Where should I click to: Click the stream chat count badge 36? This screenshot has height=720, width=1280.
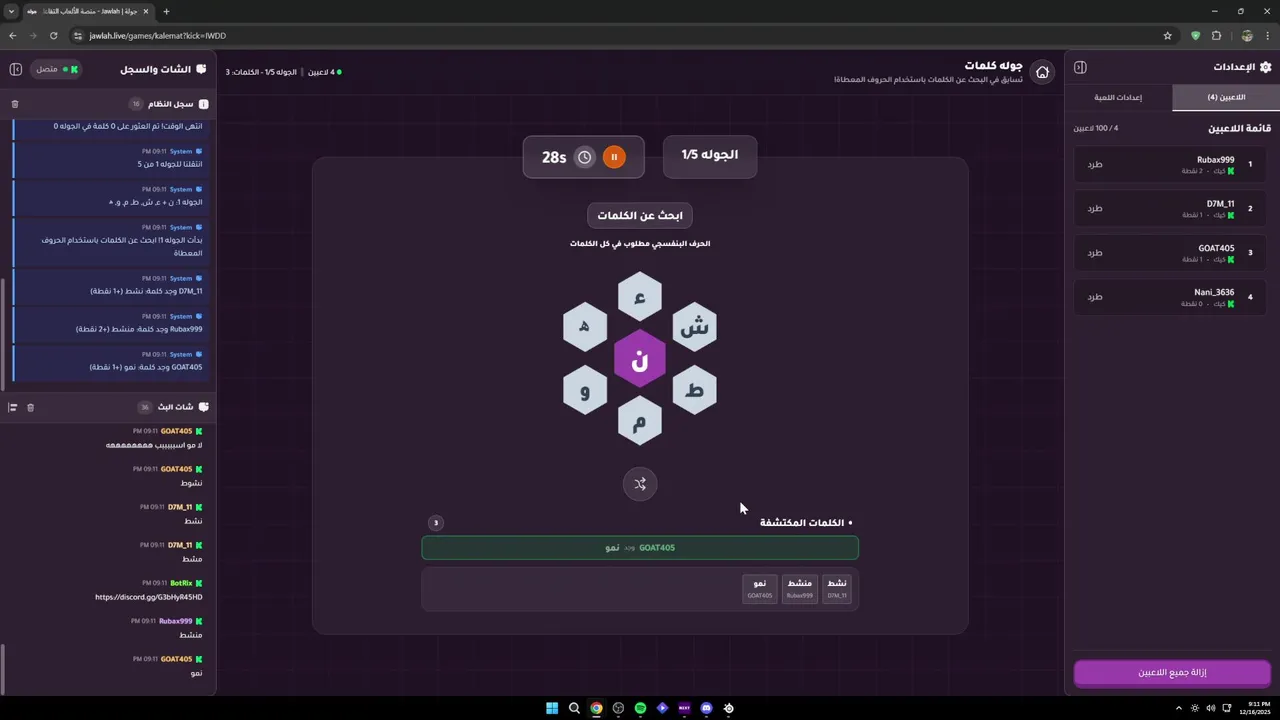[x=145, y=407]
